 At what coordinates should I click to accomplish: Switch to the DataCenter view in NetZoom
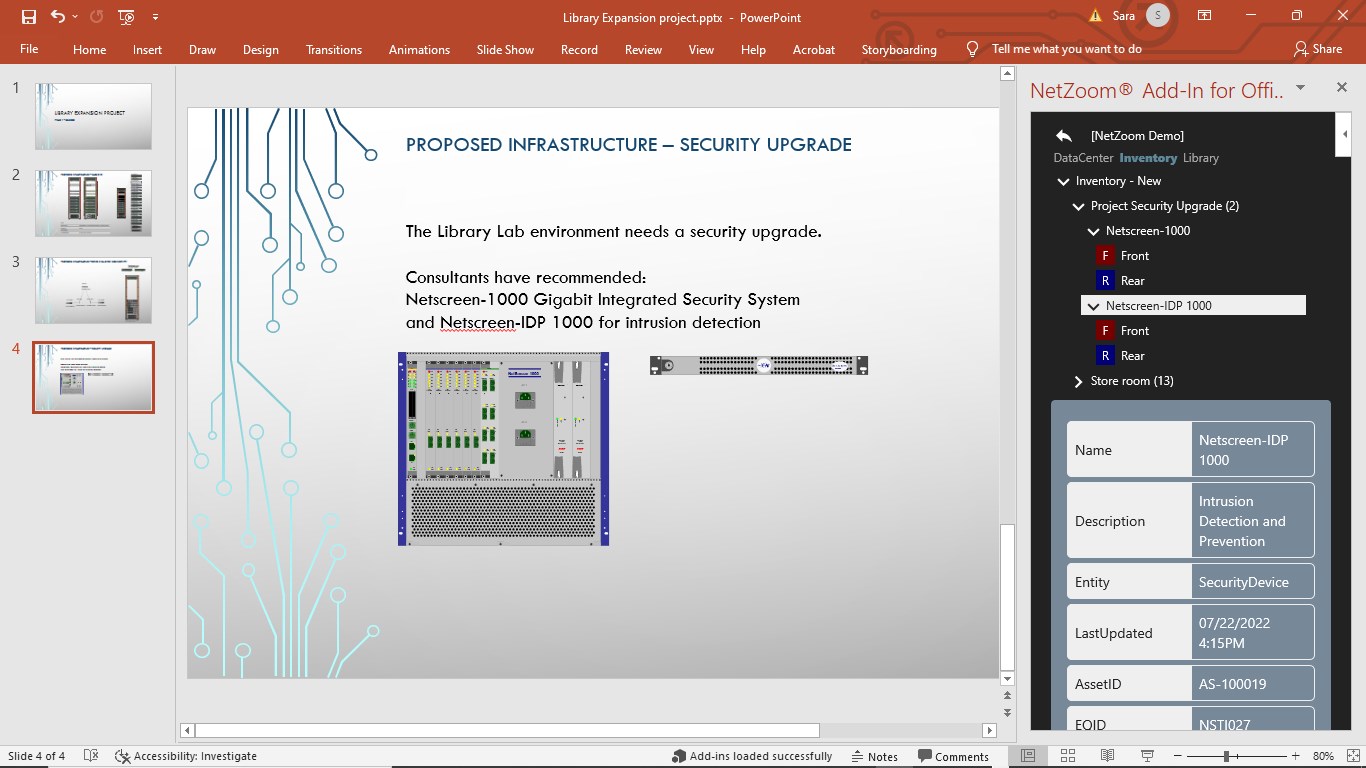tap(1083, 158)
